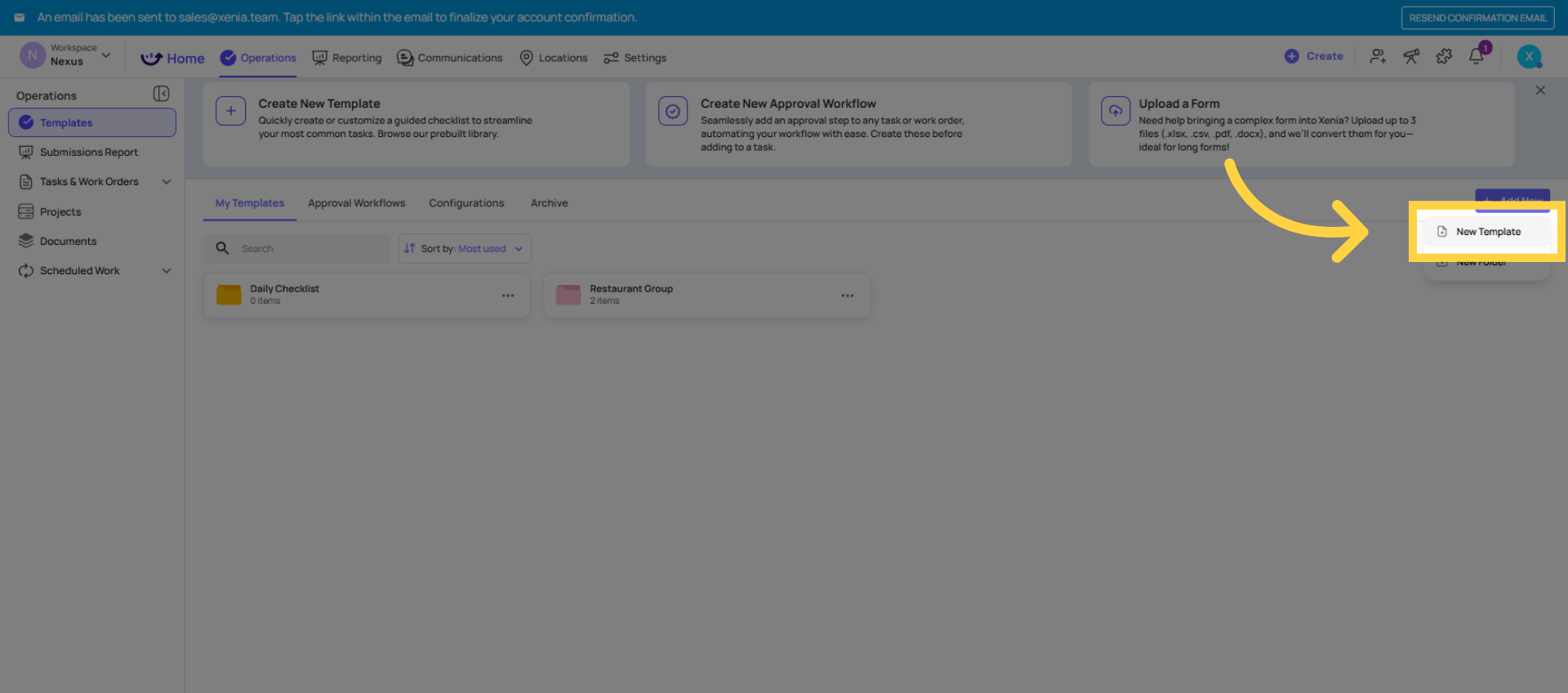Open Projects in the sidebar
The width and height of the screenshot is (1568, 693).
pos(60,211)
